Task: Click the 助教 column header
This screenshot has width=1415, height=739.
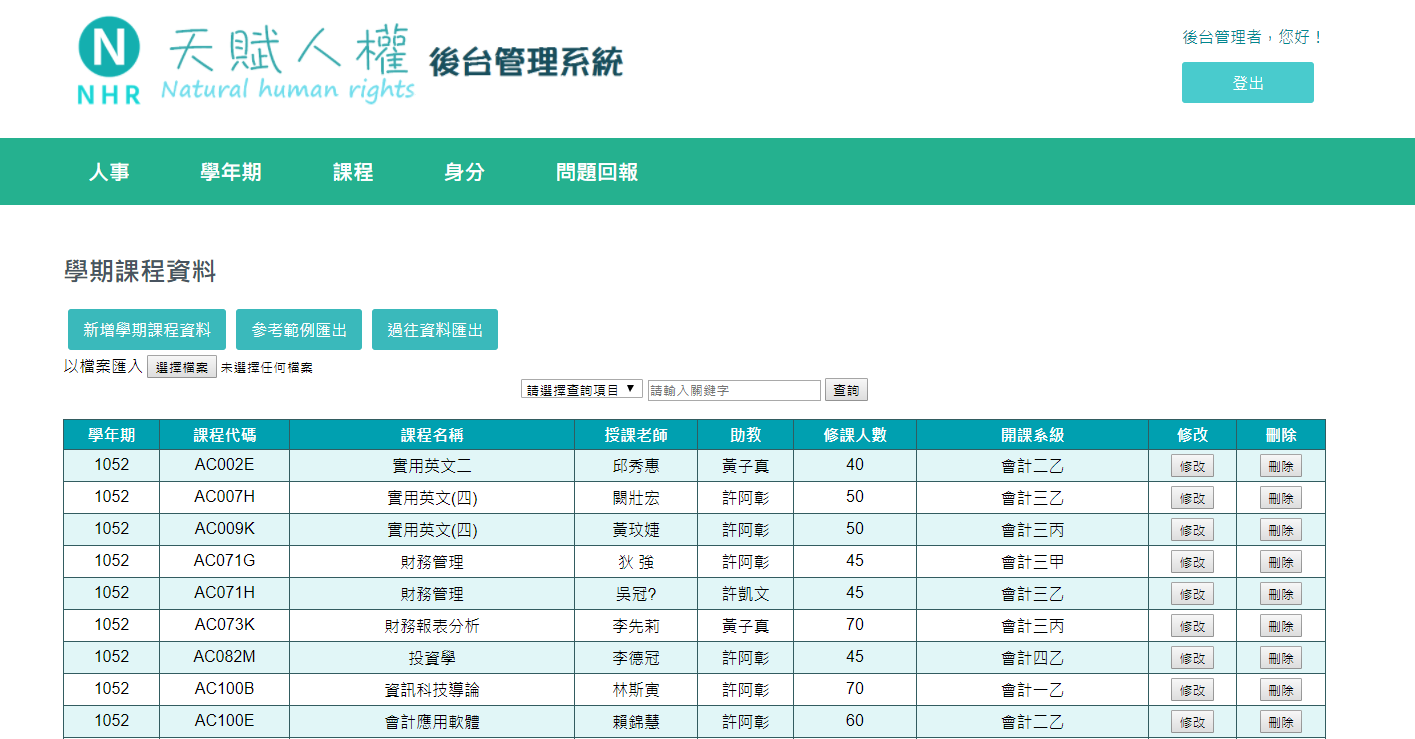Action: [x=746, y=435]
